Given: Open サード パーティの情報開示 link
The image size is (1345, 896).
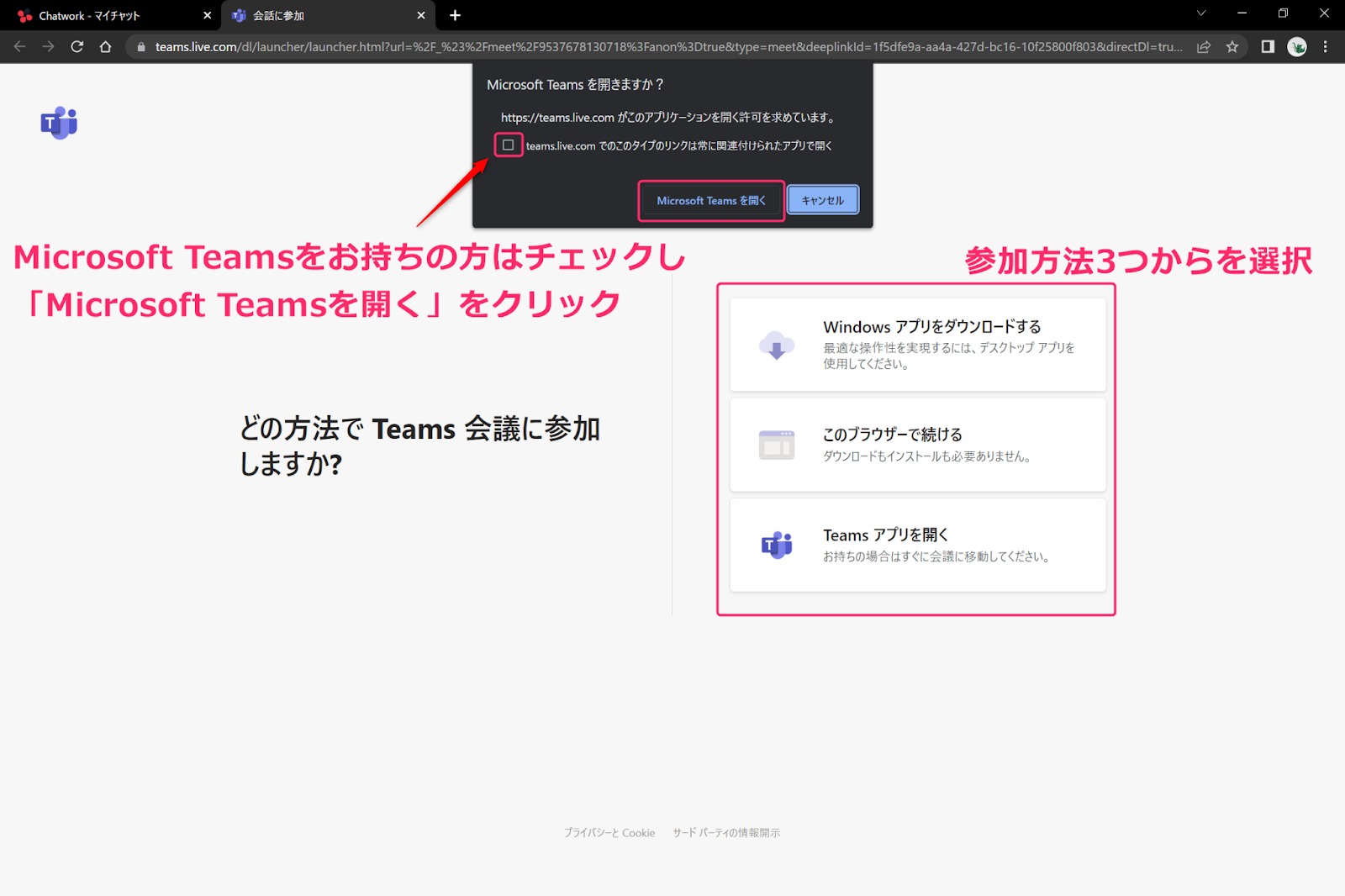Looking at the screenshot, I should 726,833.
